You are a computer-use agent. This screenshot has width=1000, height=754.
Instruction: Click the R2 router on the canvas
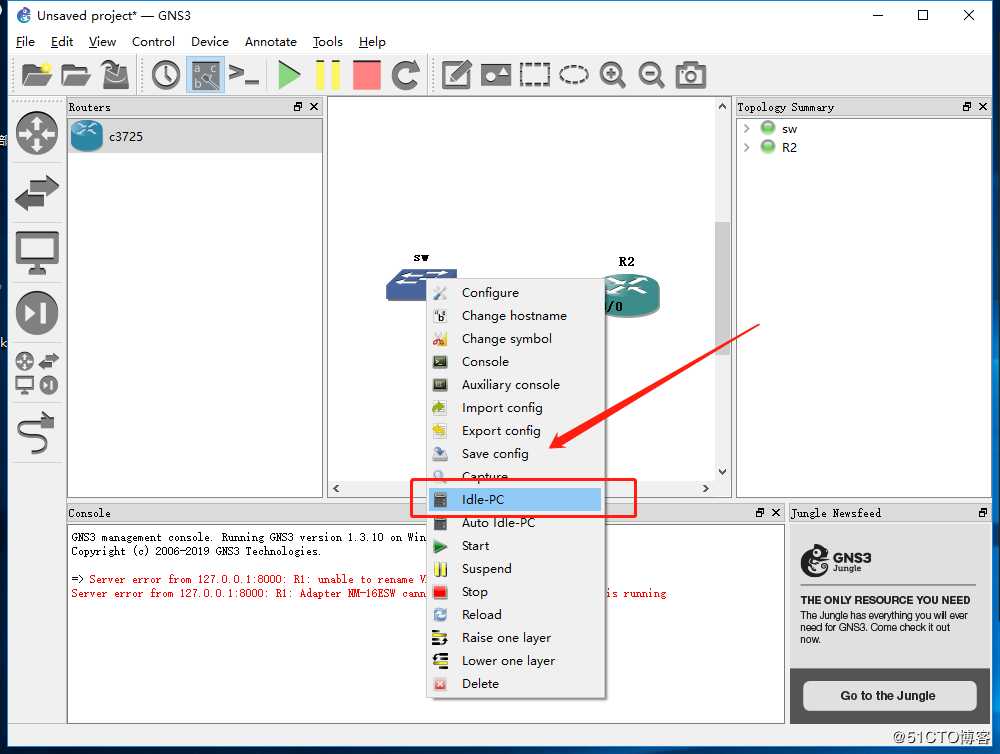tap(633, 295)
